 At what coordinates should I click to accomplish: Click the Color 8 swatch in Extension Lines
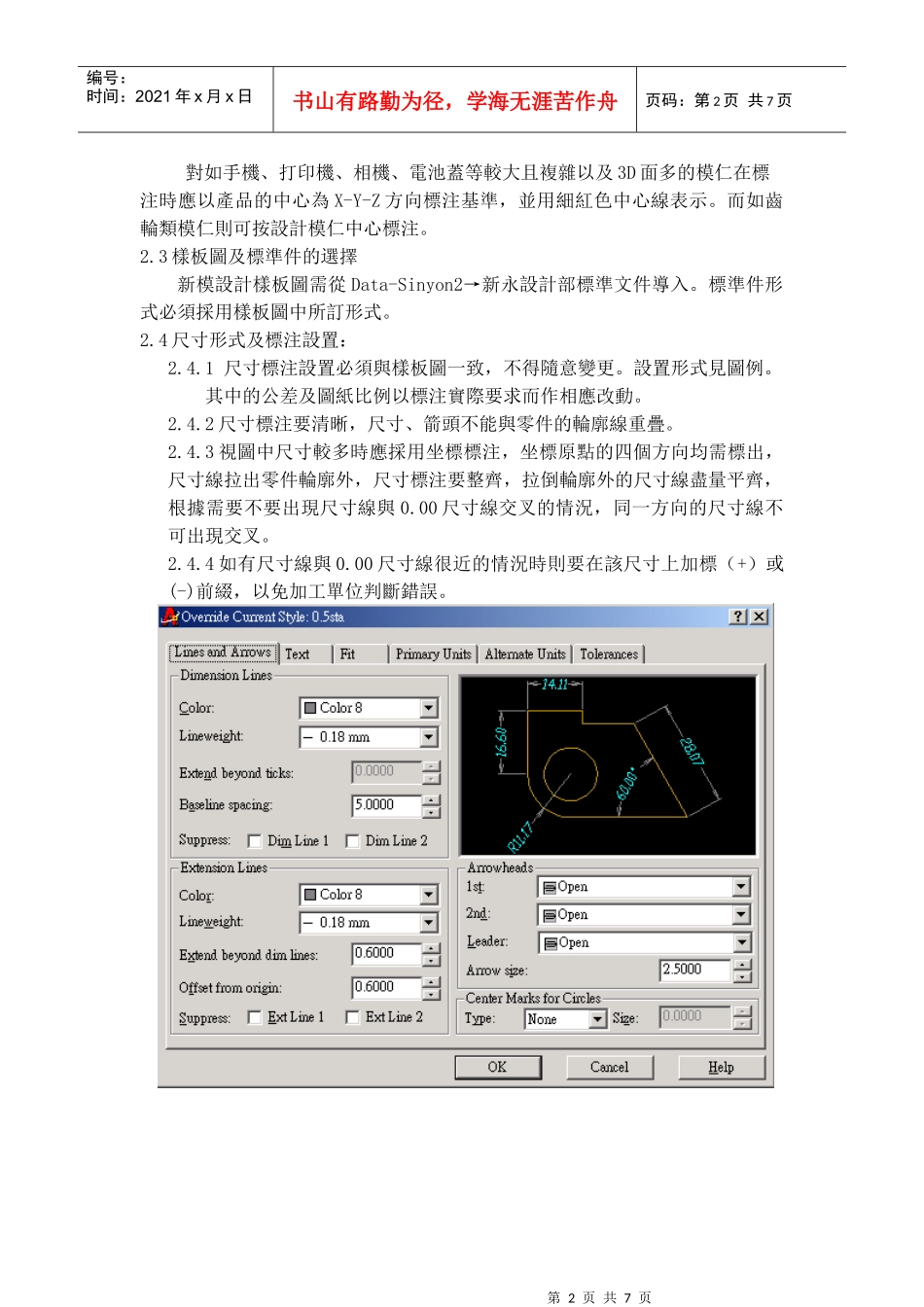click(x=310, y=895)
